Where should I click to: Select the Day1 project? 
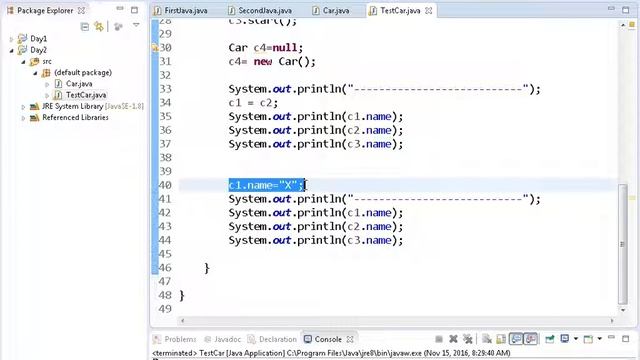point(38,39)
